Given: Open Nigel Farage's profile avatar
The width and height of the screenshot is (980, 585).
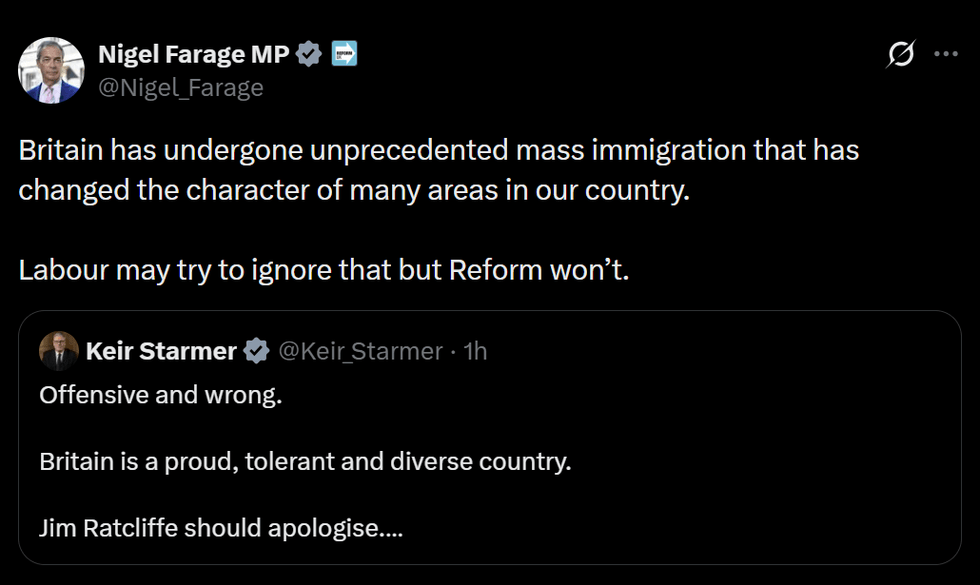Looking at the screenshot, I should (x=51, y=70).
